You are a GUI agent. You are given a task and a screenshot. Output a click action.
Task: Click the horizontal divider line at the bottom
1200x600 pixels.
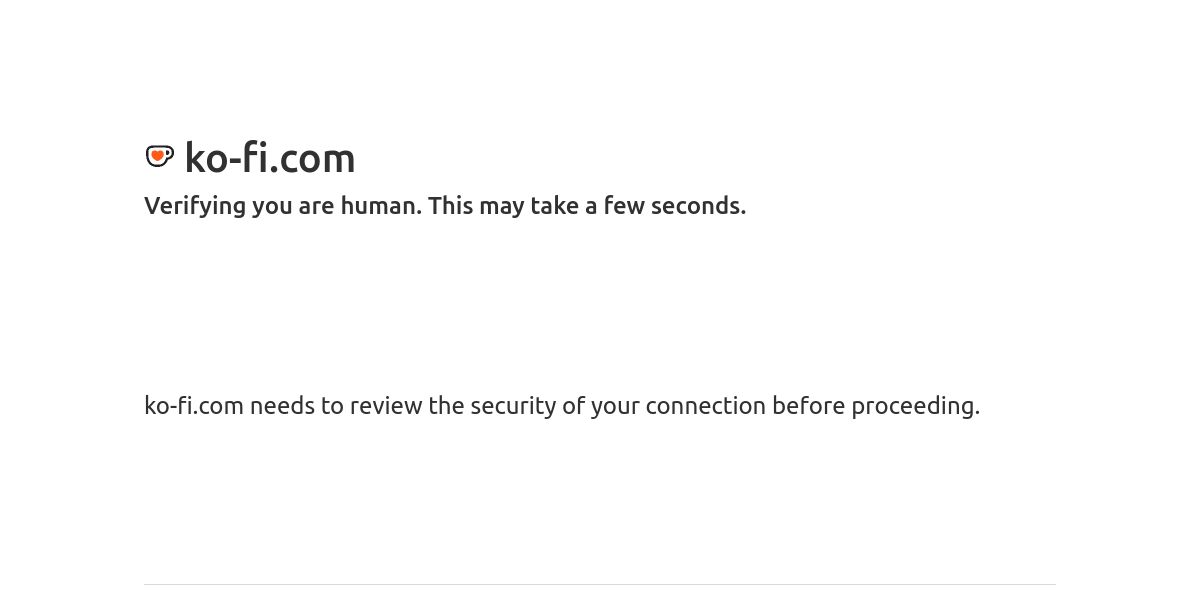(x=600, y=584)
